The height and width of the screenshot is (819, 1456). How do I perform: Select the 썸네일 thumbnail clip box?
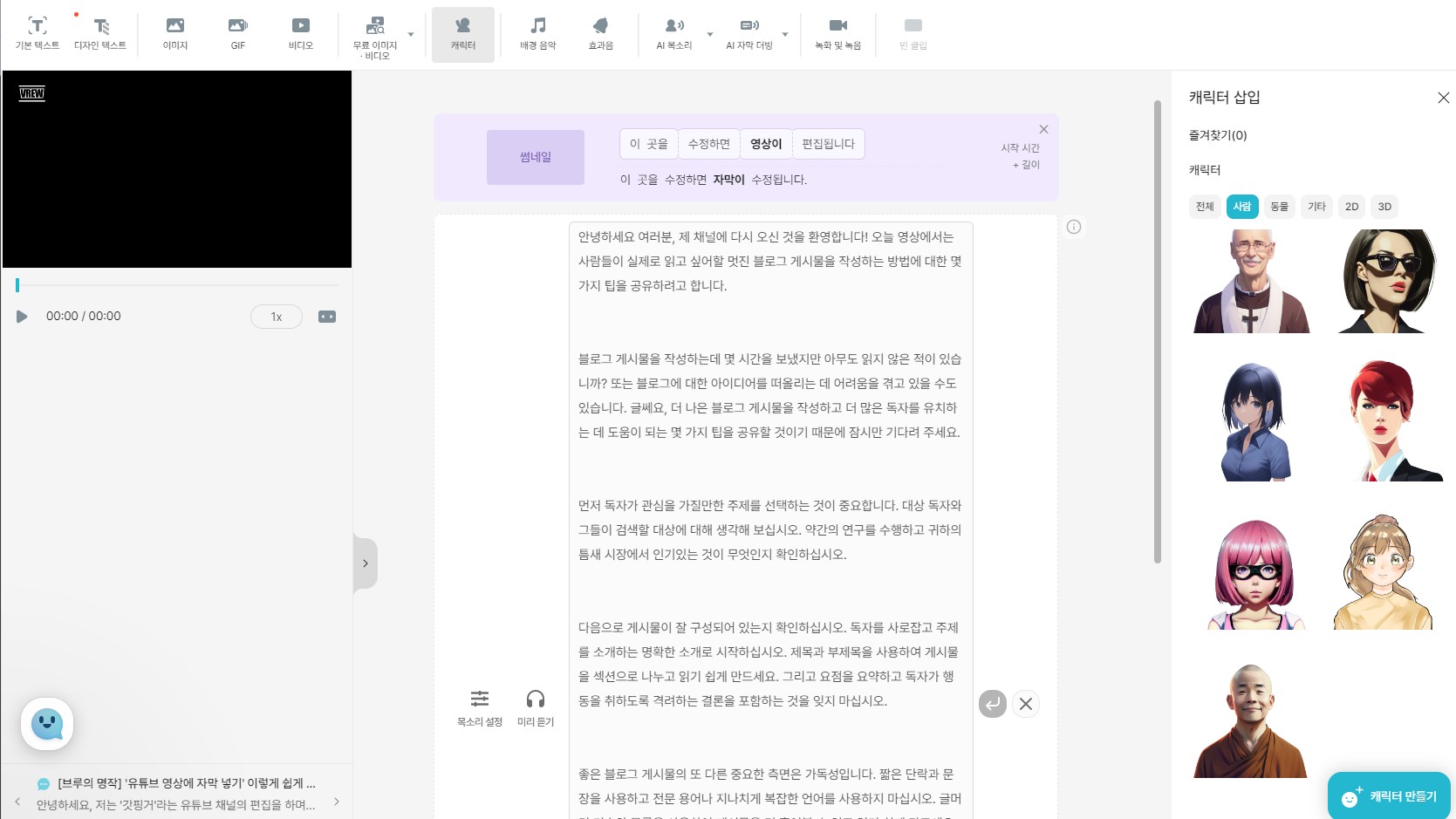click(x=536, y=157)
